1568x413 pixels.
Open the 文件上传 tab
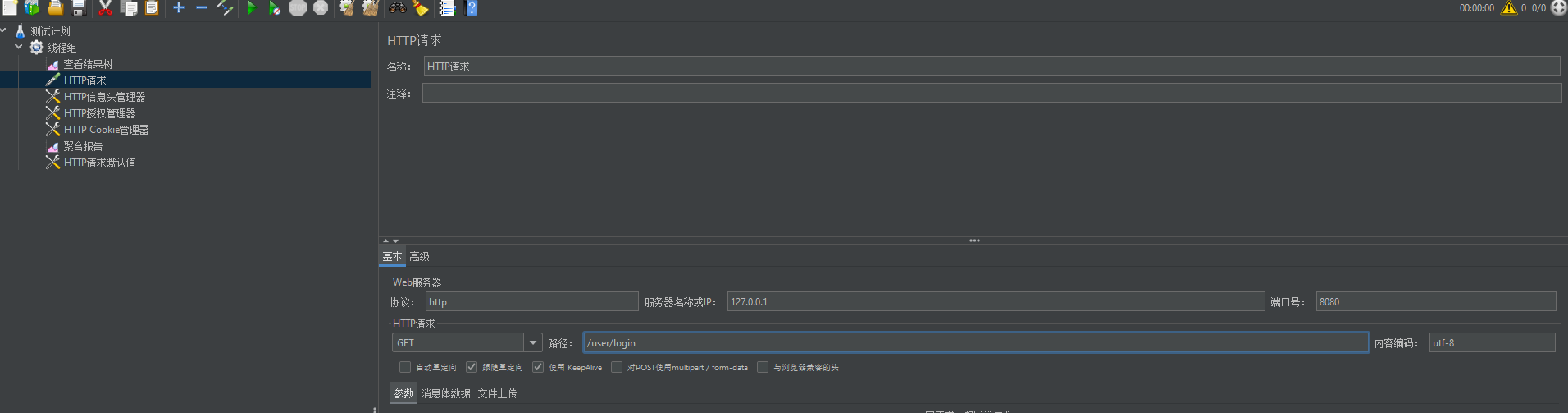pyautogui.click(x=497, y=393)
